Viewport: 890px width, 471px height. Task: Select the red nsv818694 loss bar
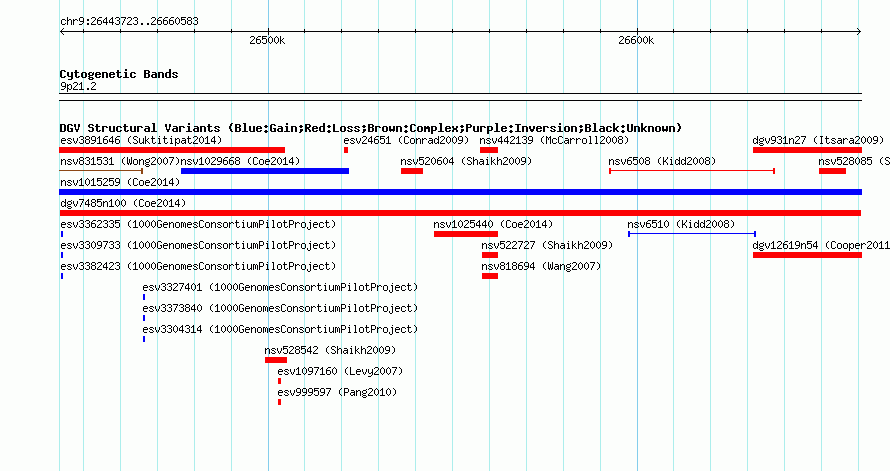coord(490,276)
